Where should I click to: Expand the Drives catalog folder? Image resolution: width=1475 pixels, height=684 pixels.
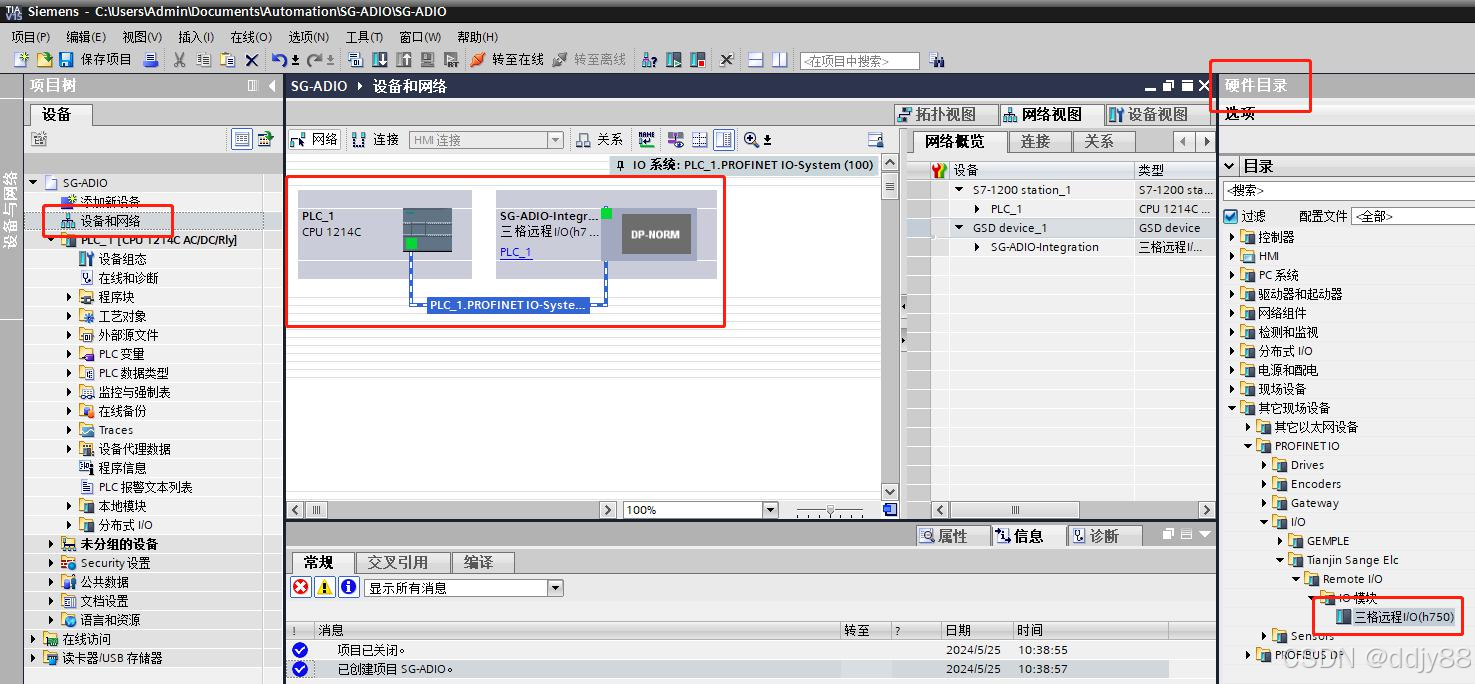pos(1264,465)
